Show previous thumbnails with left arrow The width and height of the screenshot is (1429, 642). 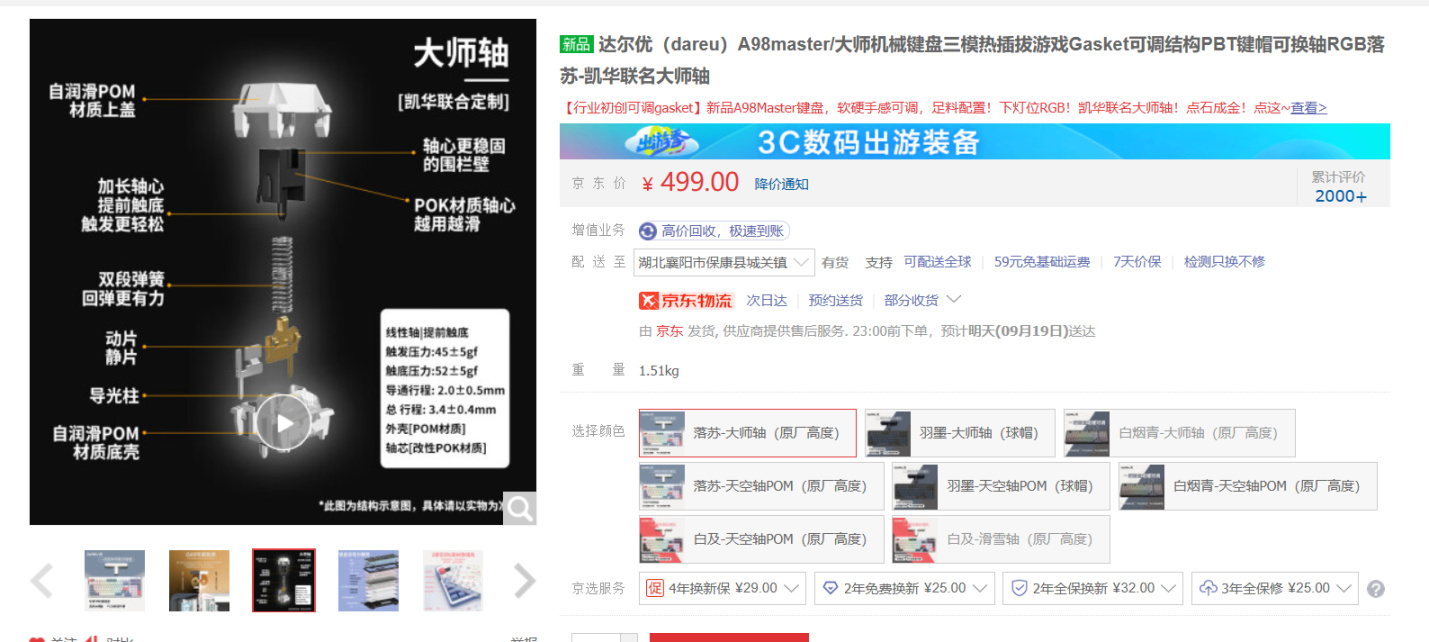coord(41,580)
